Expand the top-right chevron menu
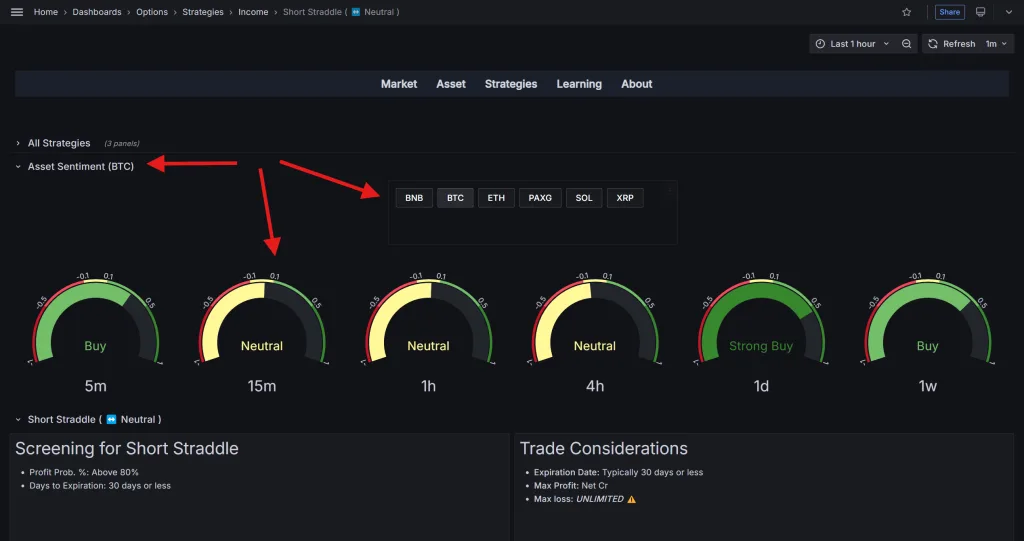Viewport: 1024px width, 541px height. [x=1008, y=12]
